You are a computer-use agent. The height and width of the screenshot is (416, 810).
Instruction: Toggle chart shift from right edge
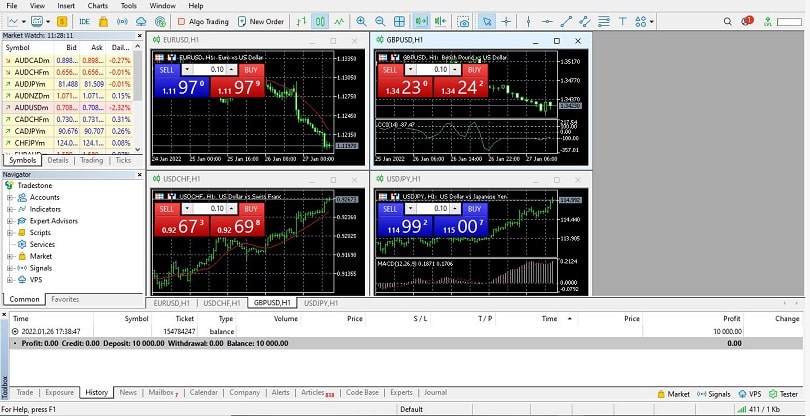(440, 22)
